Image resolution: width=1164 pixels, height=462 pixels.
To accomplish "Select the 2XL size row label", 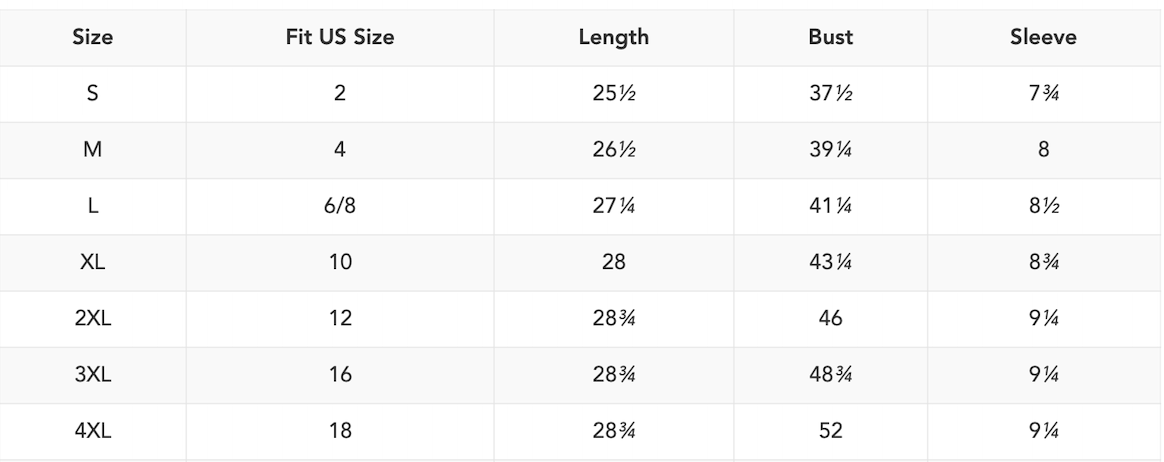I will (x=92, y=319).
